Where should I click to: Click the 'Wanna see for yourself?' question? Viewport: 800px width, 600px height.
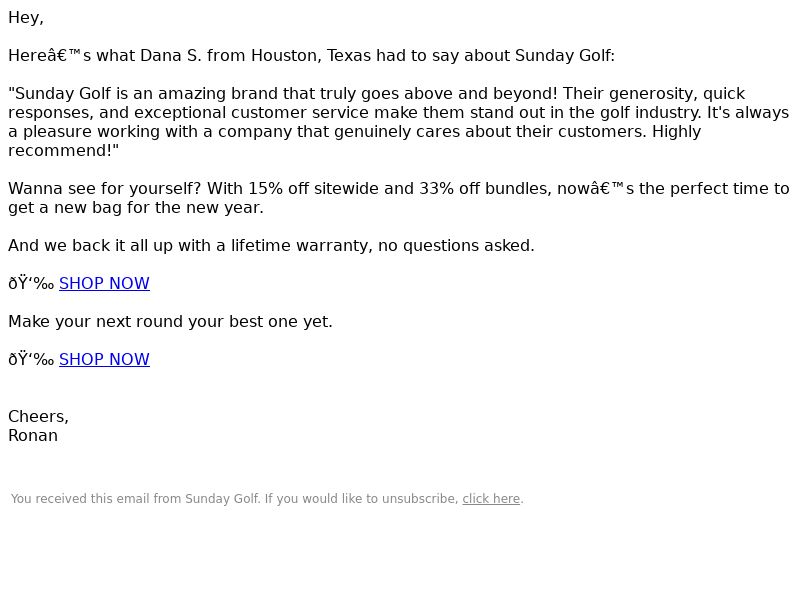click(x=105, y=189)
